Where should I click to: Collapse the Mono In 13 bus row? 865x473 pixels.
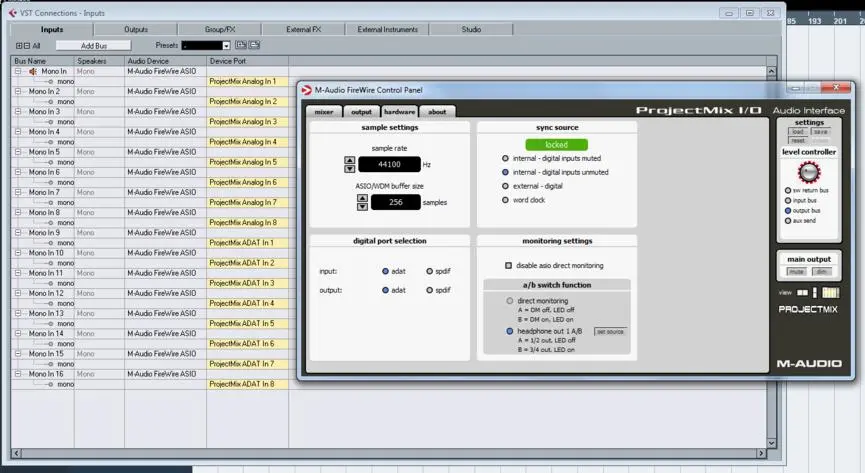coord(18,313)
